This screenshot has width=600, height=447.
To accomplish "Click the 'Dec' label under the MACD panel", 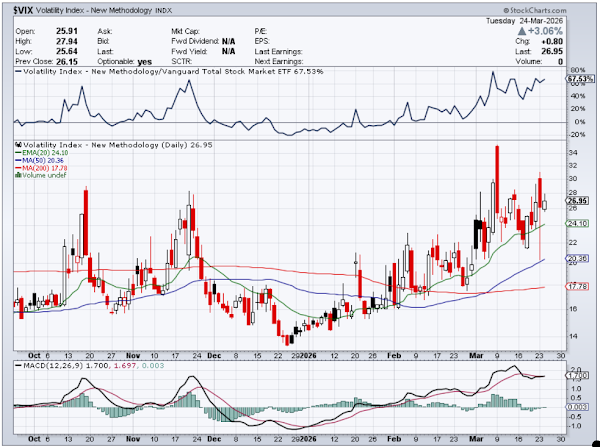I will tap(214, 439).
